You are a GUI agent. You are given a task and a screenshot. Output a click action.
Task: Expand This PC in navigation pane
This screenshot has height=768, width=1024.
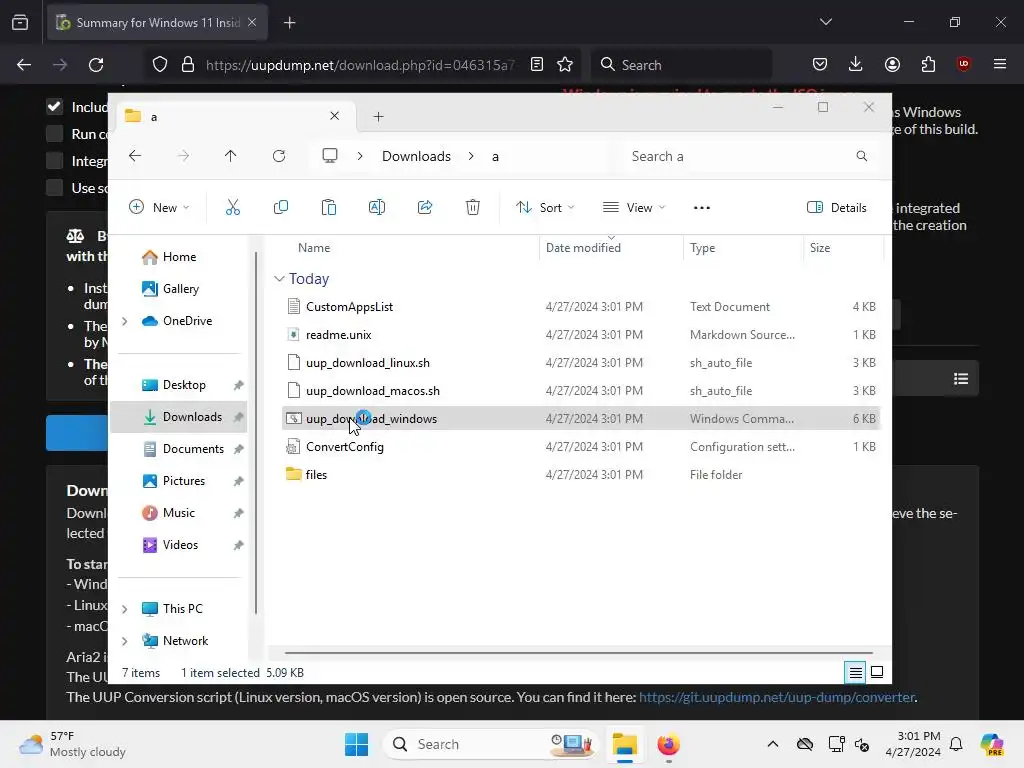(125, 609)
